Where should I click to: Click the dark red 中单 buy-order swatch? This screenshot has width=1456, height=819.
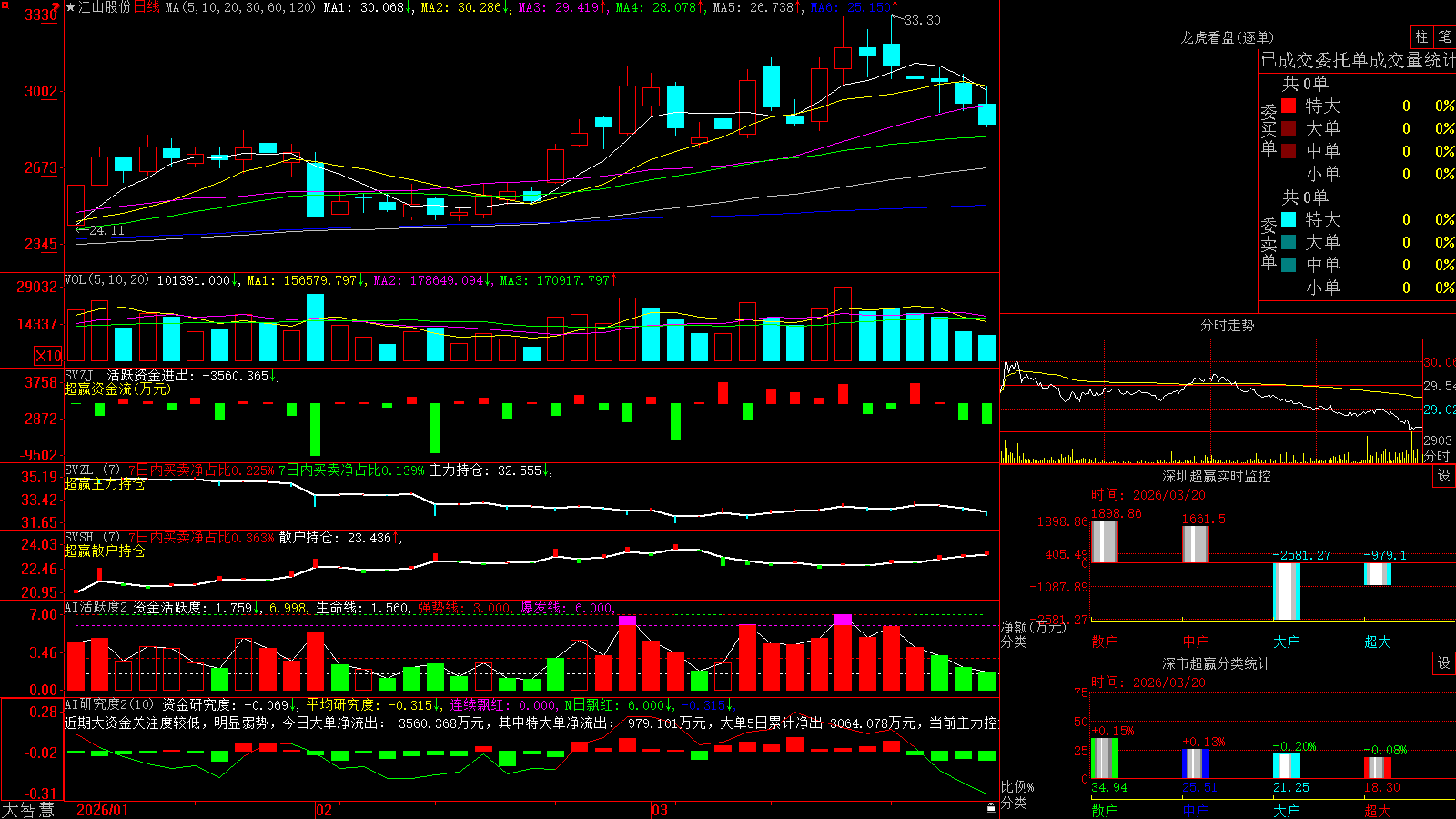point(1289,151)
